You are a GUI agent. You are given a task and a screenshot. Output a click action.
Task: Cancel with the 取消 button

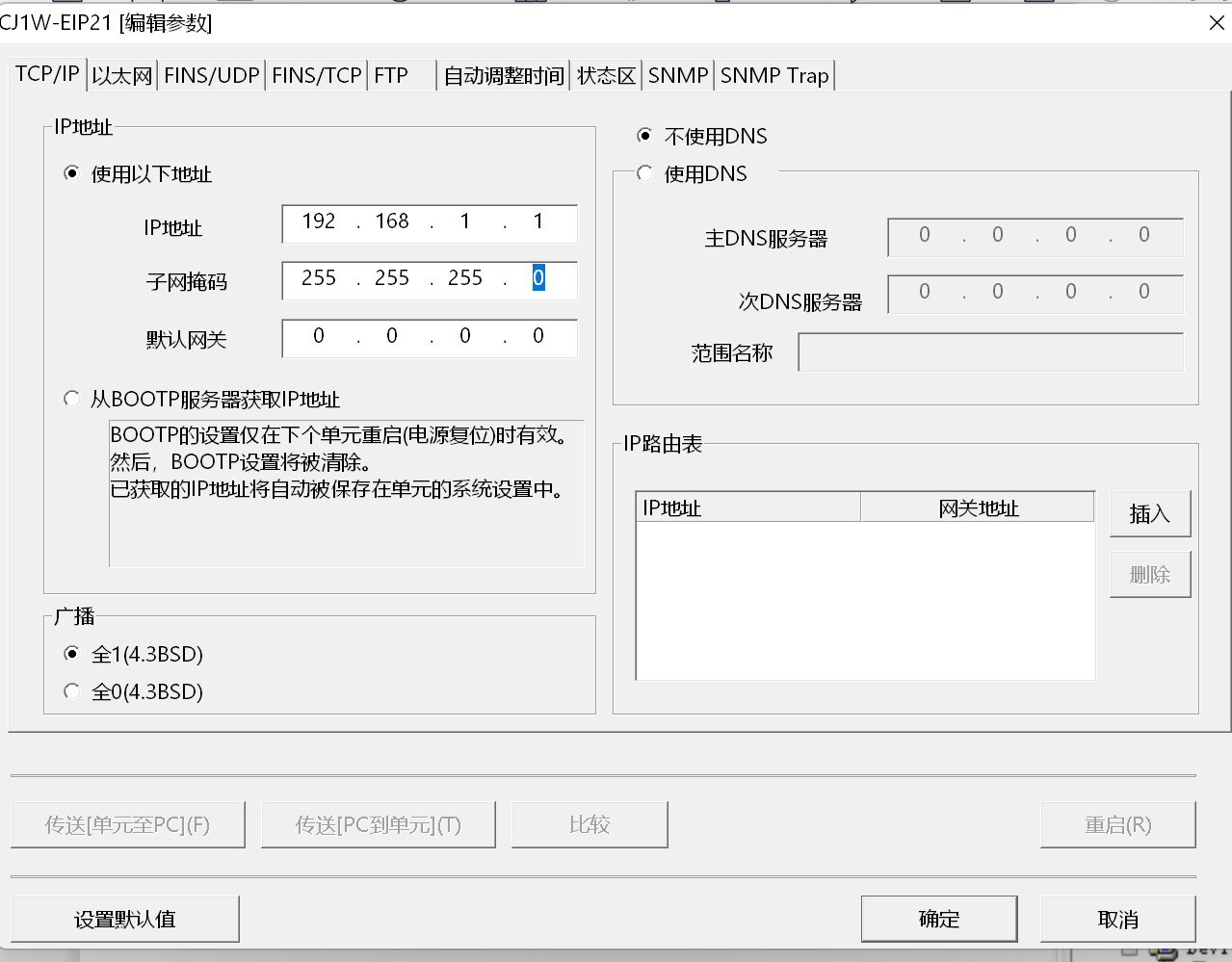pyautogui.click(x=1118, y=919)
